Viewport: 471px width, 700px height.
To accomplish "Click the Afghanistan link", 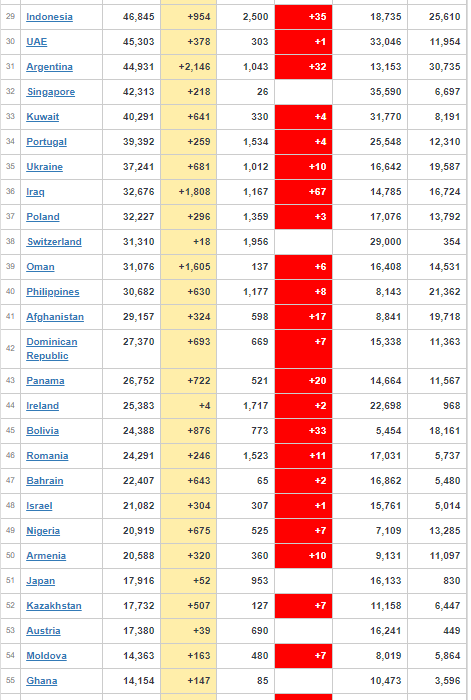I will [55, 317].
